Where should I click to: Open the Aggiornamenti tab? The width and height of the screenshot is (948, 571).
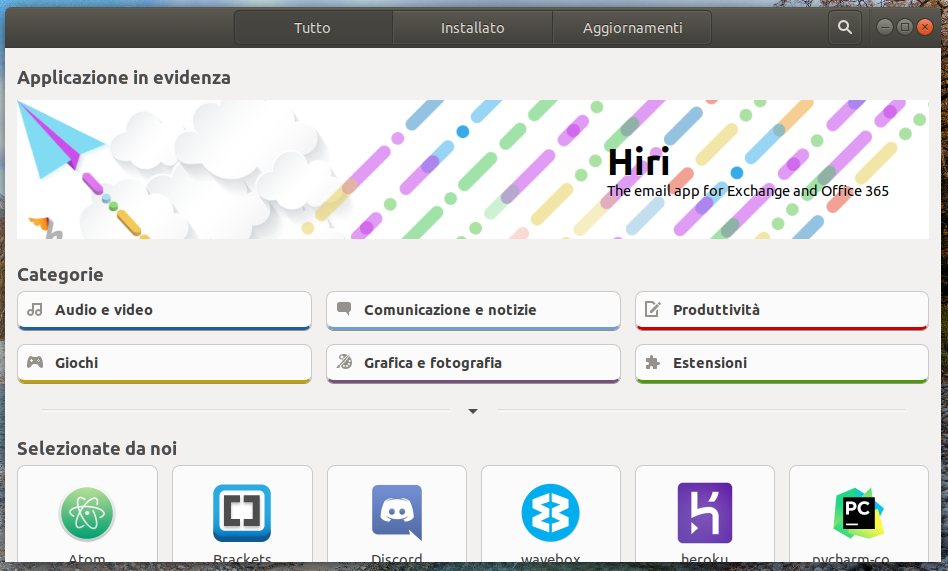[x=632, y=28]
